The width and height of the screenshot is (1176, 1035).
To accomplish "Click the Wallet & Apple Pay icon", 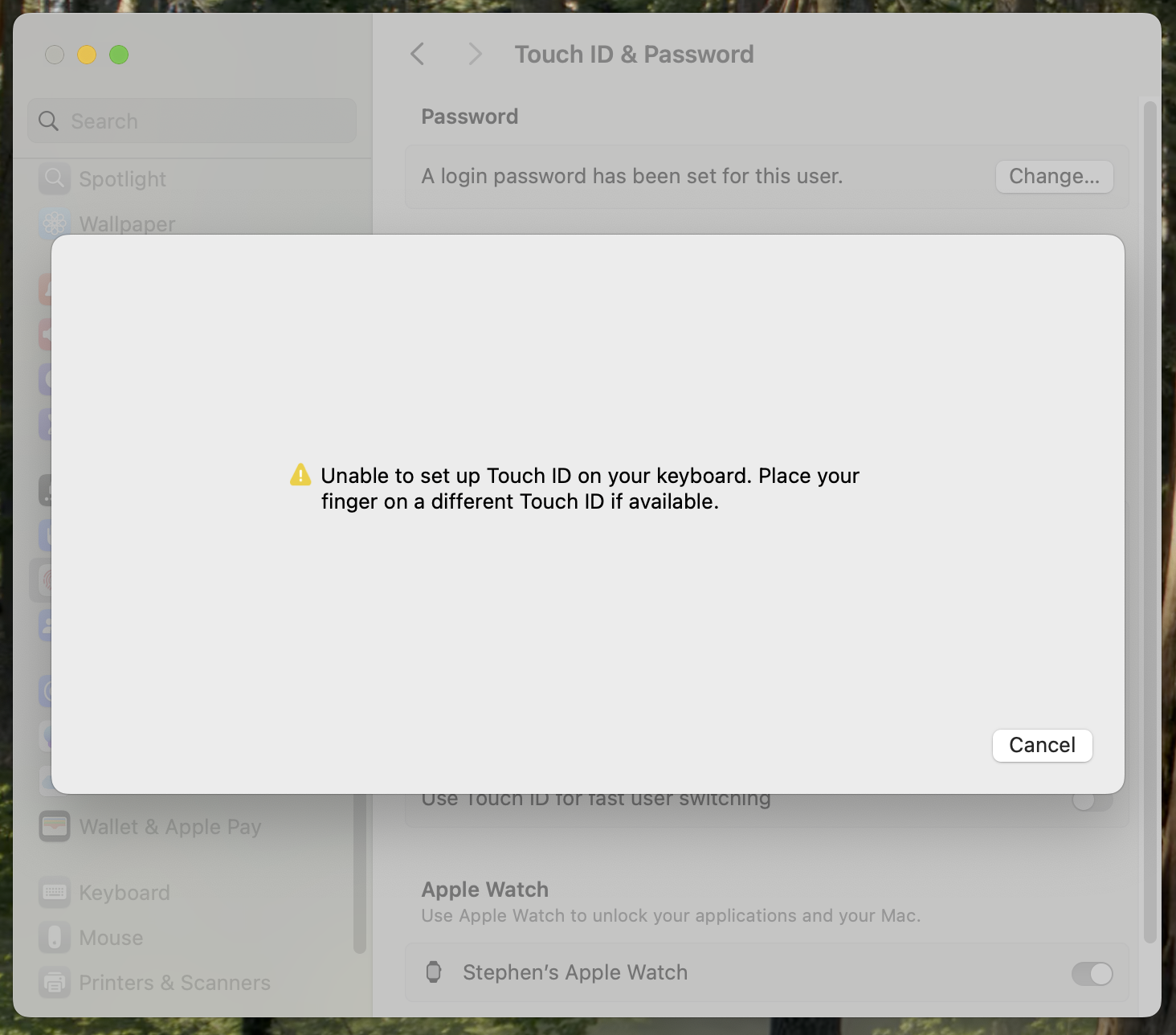I will (x=53, y=826).
